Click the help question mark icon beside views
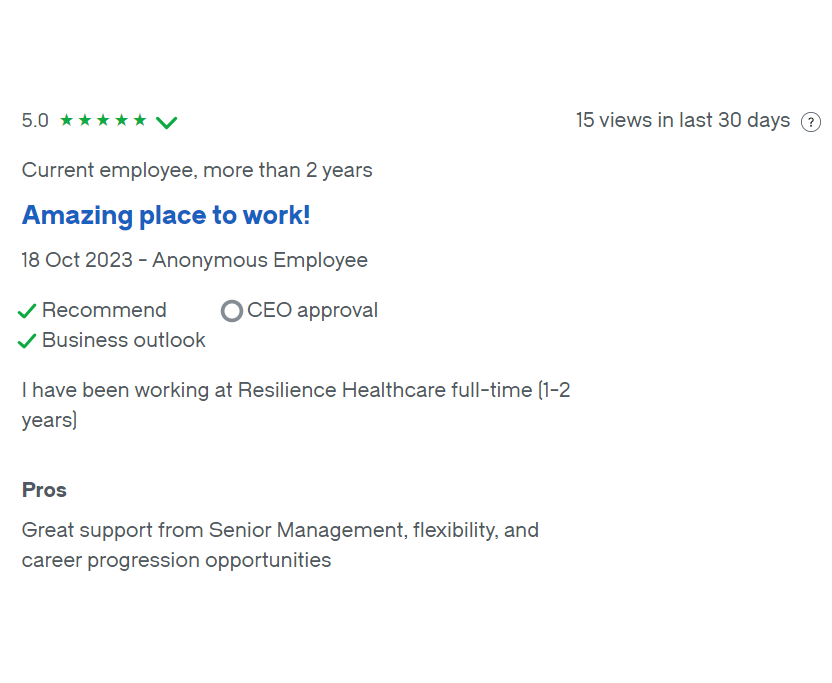Screen dimensions: 832x683 tap(811, 122)
